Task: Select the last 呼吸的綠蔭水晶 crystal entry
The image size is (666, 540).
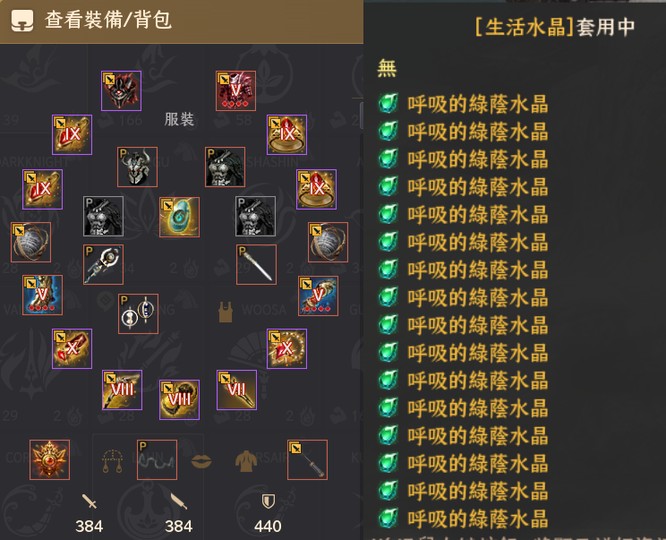Action: 463,519
